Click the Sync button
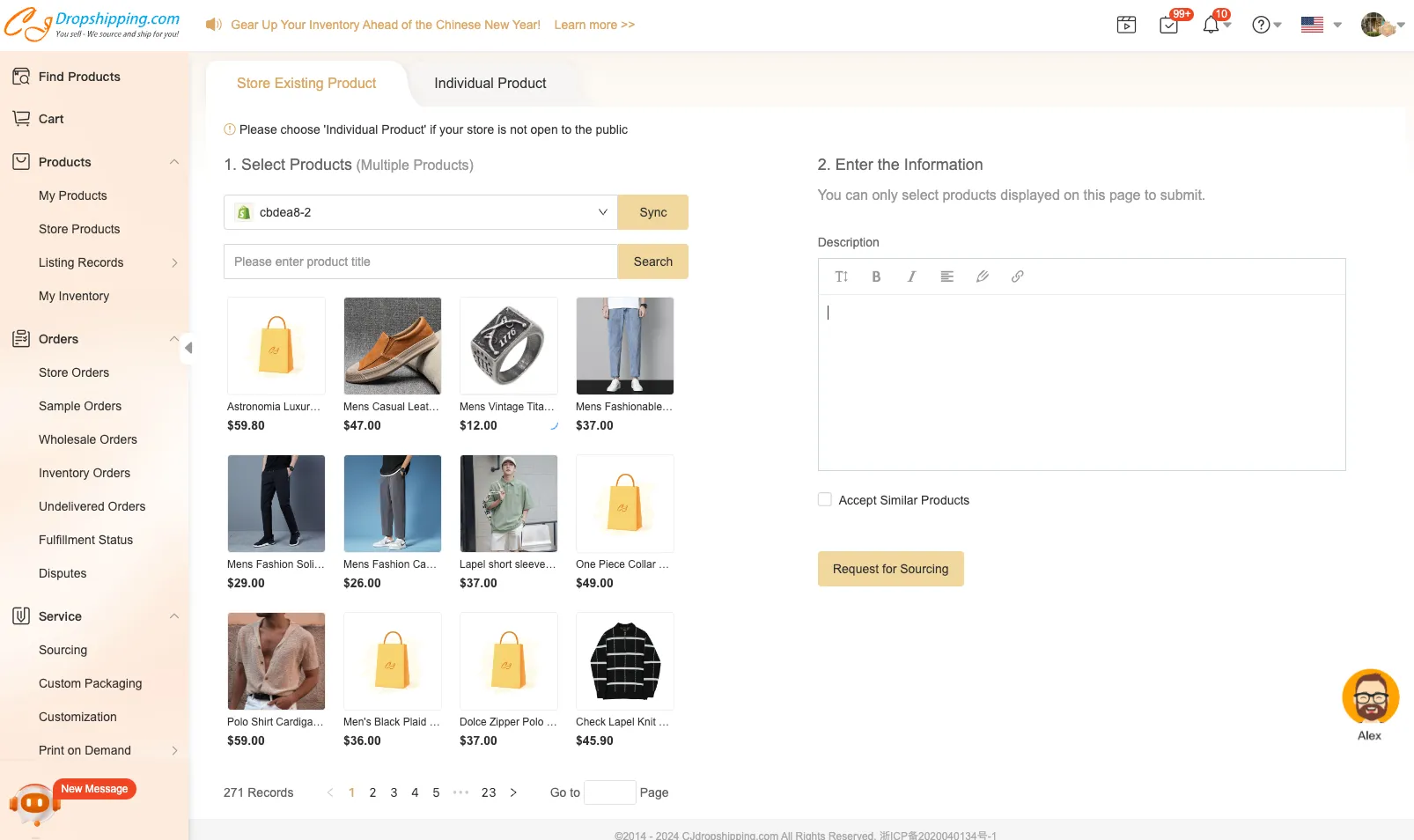The image size is (1414, 840). pyautogui.click(x=652, y=212)
